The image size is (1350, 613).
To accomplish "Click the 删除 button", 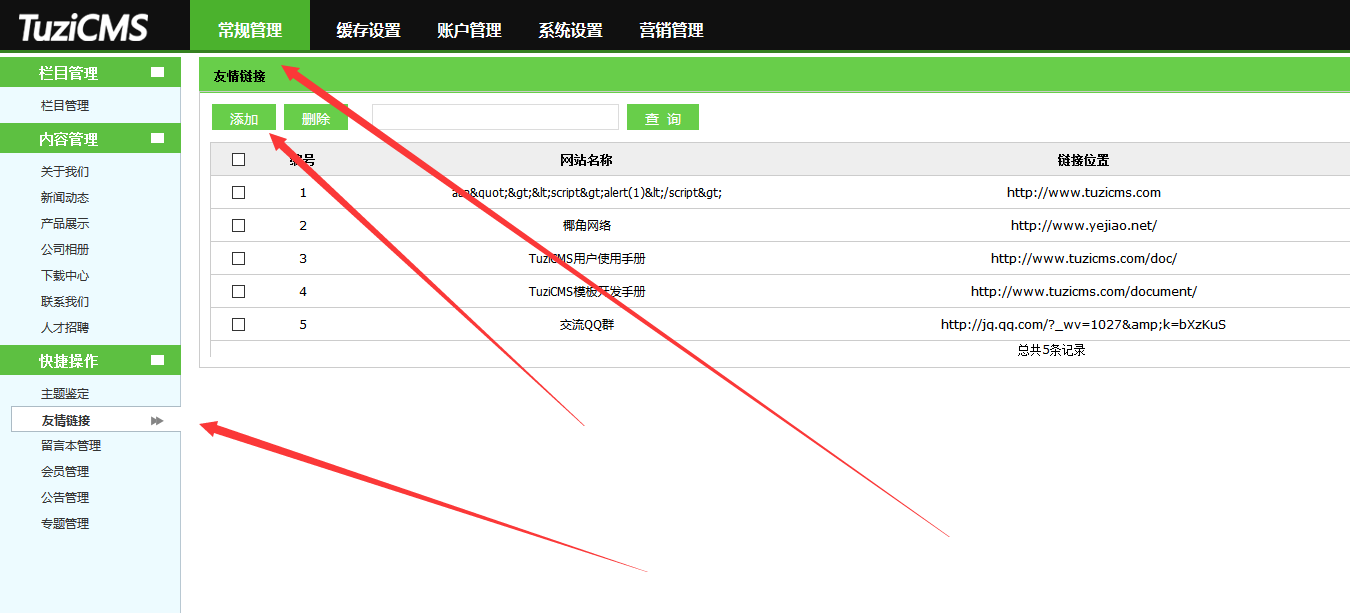I will click(x=316, y=118).
